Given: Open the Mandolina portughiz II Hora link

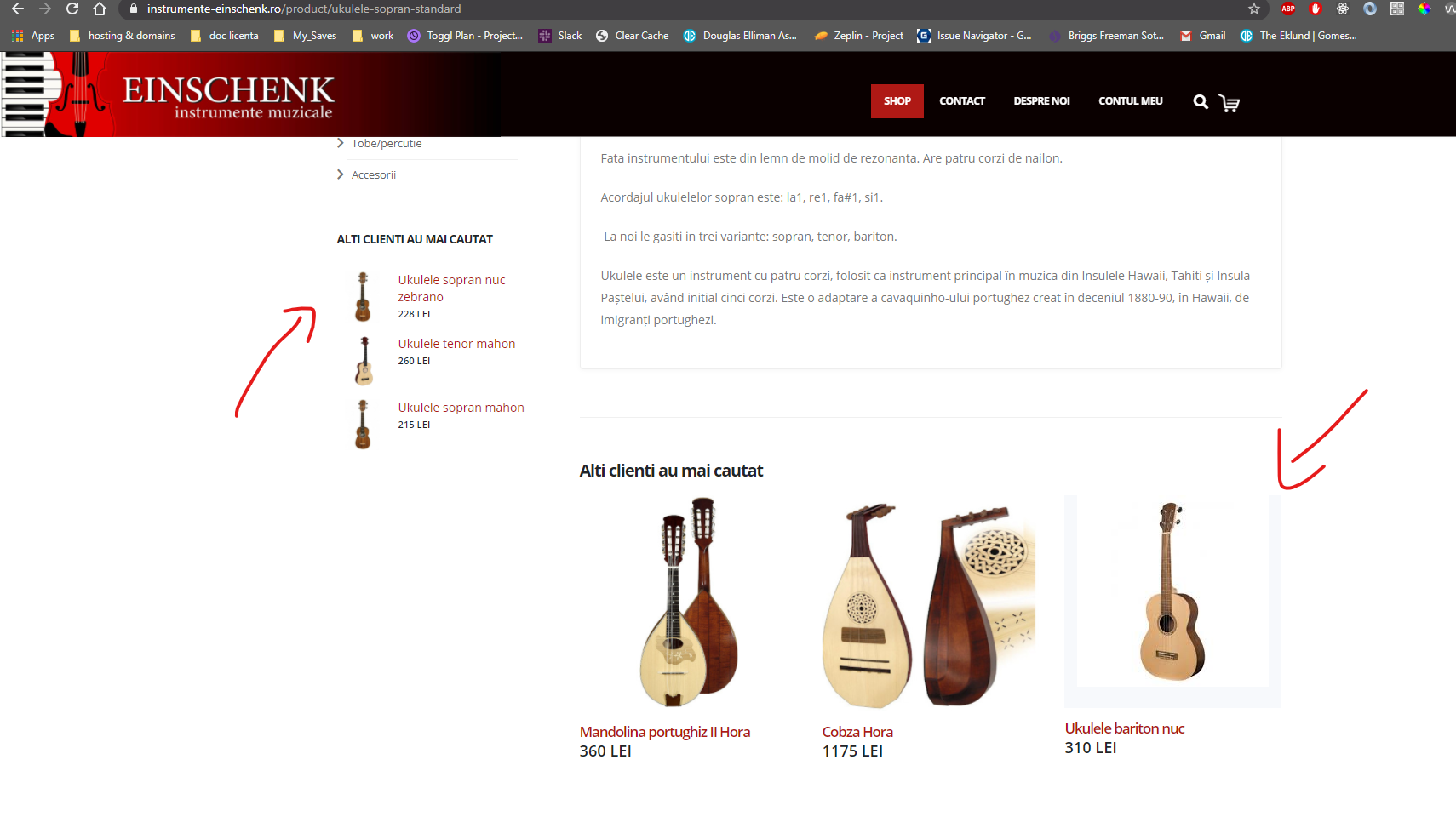Looking at the screenshot, I should [x=665, y=732].
